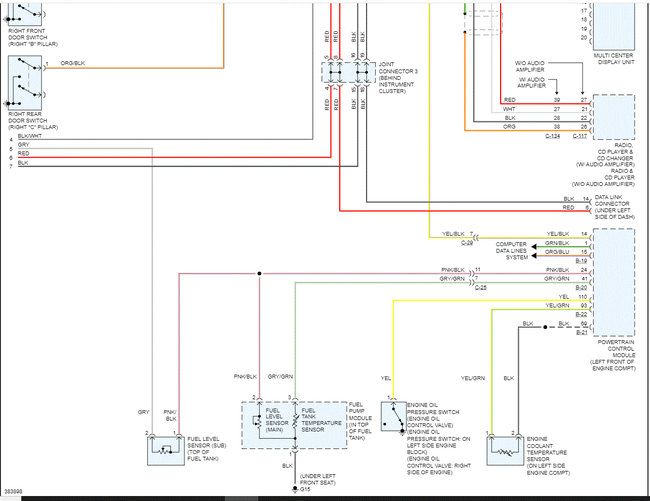Click the Engine Oil Pressure Switch symbol
This screenshot has width=650, height=501.
pos(393,416)
